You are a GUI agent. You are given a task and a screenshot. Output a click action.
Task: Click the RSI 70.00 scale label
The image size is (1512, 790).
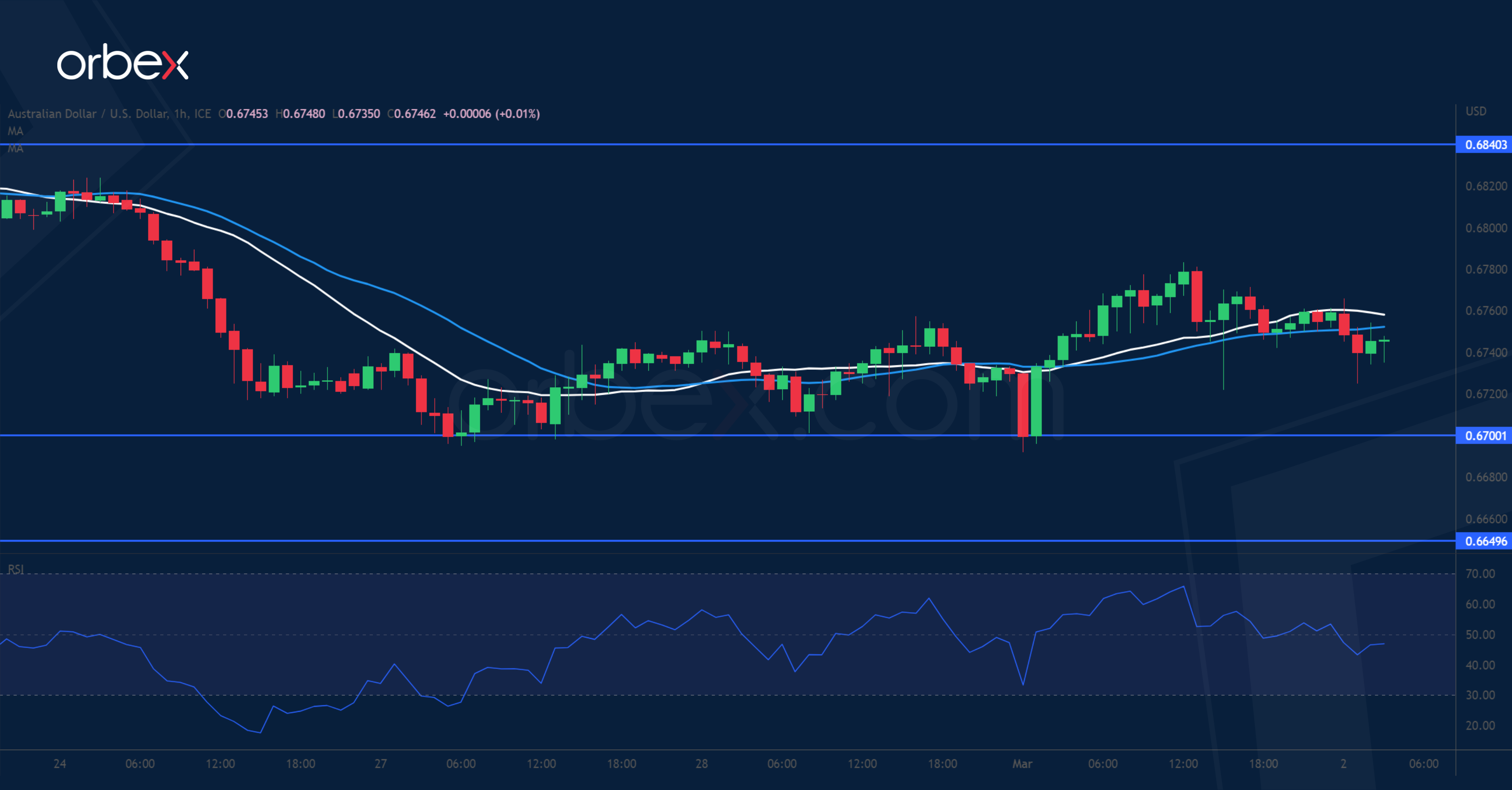point(1480,573)
